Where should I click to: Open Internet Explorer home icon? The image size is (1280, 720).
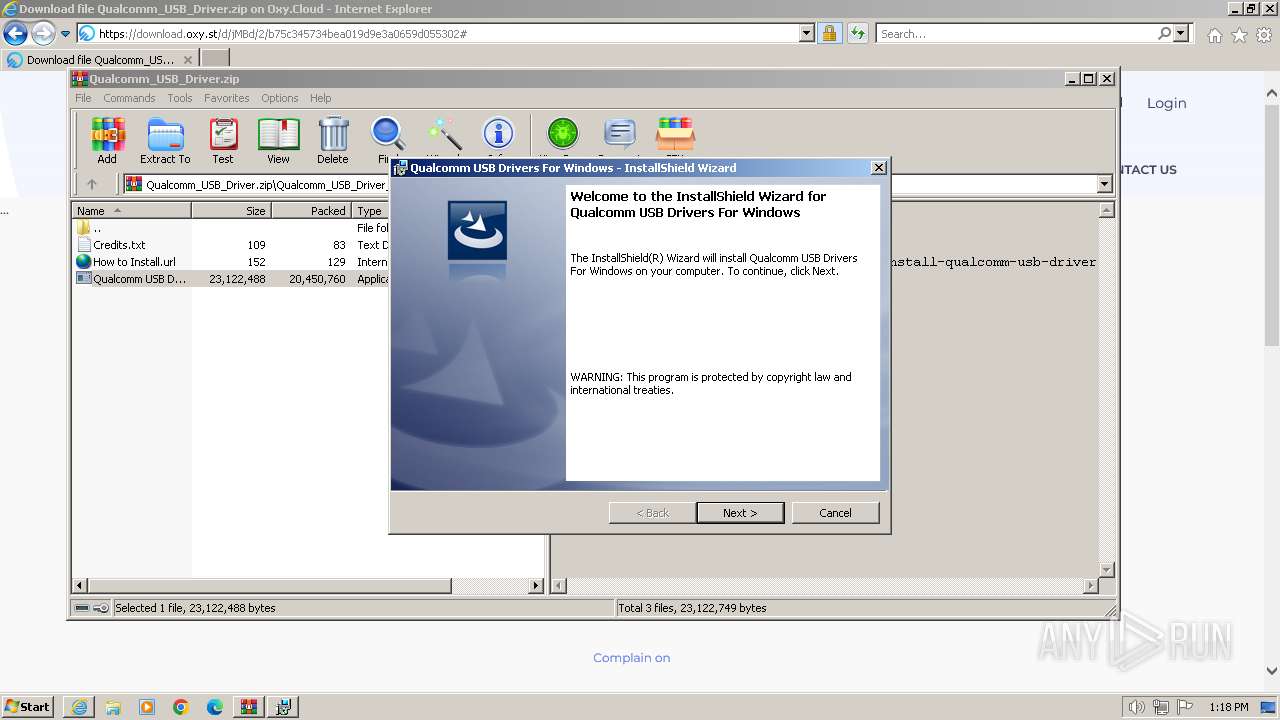(x=1214, y=35)
